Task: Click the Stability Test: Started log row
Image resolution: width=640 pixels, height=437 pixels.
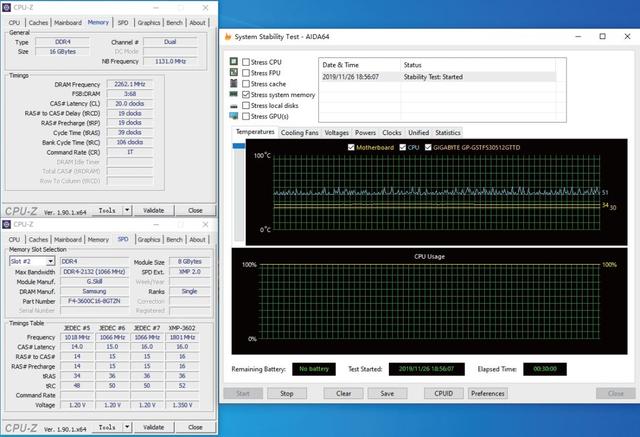Action: pyautogui.click(x=438, y=77)
